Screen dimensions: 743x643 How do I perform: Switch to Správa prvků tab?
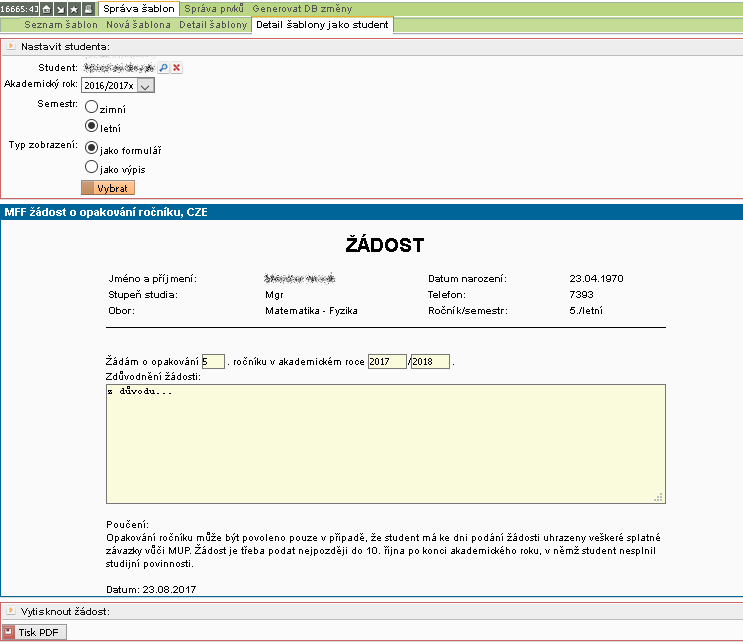click(x=215, y=8)
